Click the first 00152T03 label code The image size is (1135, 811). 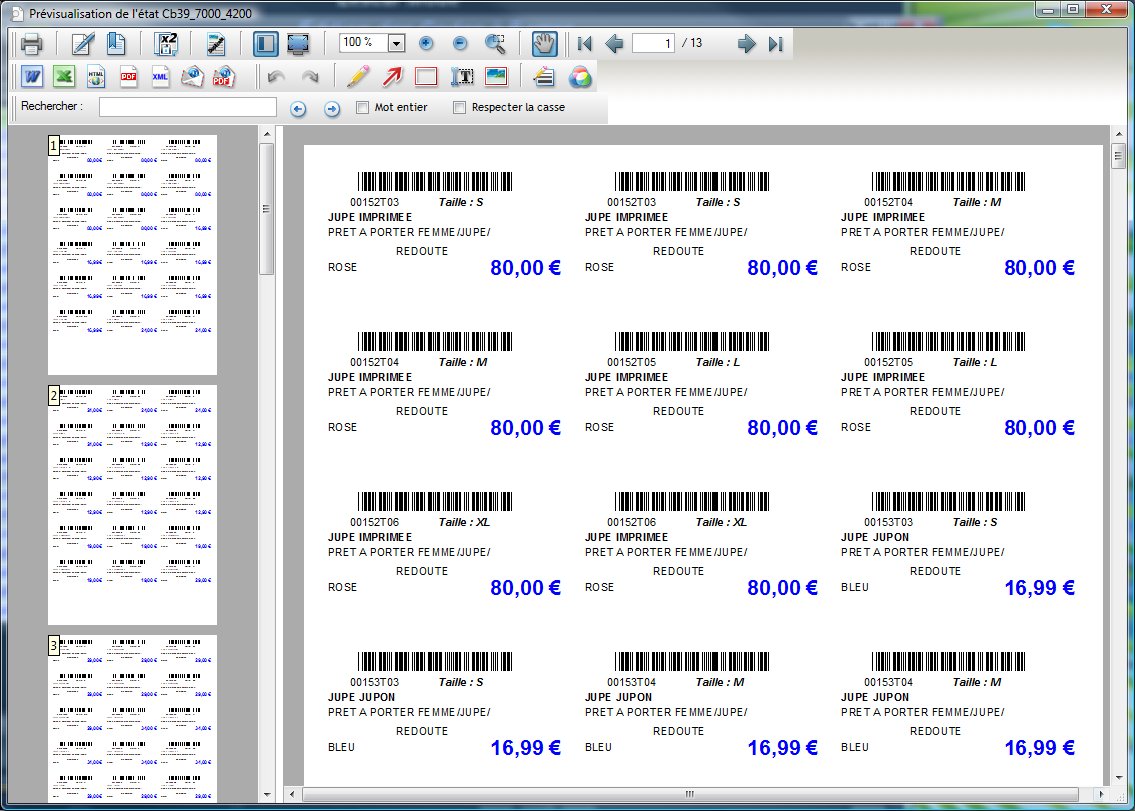click(x=374, y=202)
